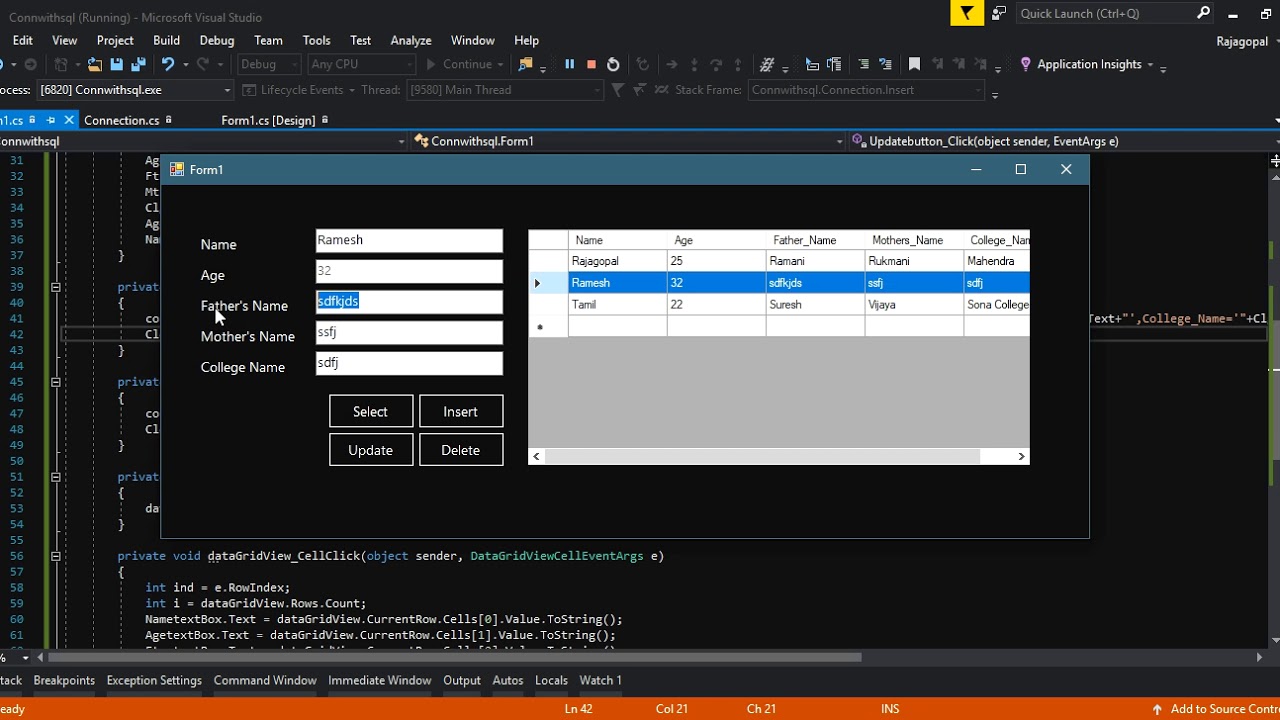
Task: Click the comment-out selected lines icon
Action: (x=863, y=64)
